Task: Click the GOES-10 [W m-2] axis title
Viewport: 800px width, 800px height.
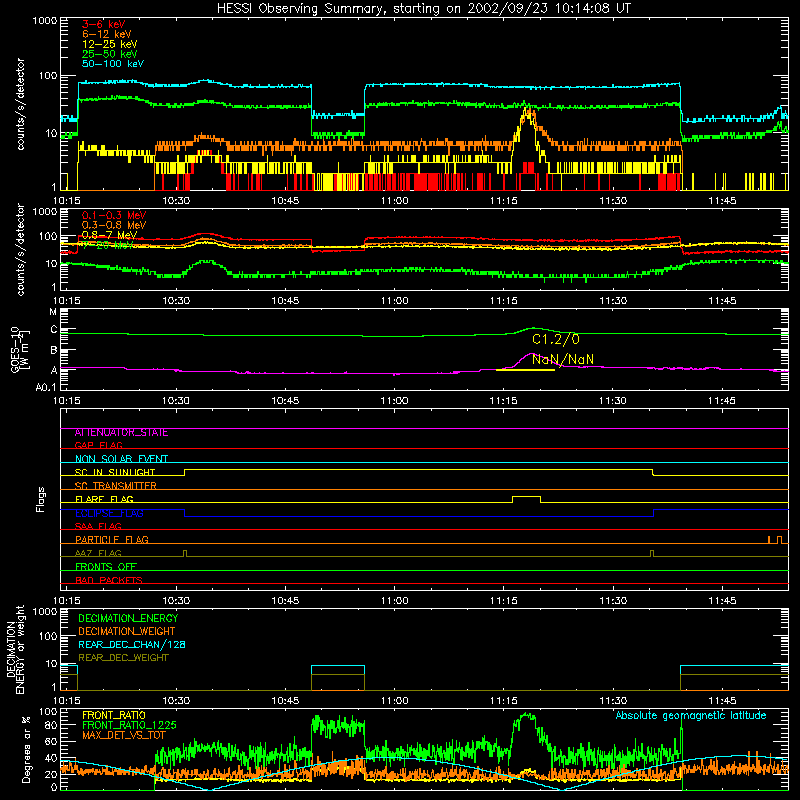Action: point(19,350)
